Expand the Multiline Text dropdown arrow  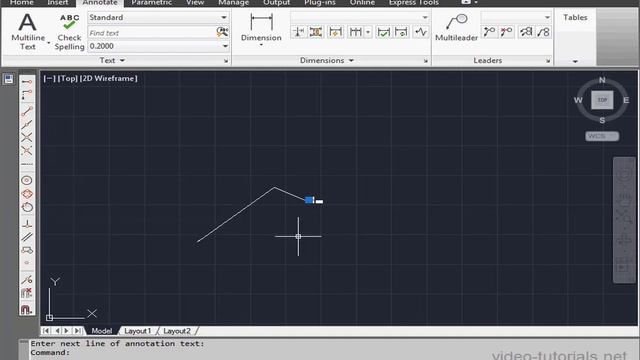(49, 43)
